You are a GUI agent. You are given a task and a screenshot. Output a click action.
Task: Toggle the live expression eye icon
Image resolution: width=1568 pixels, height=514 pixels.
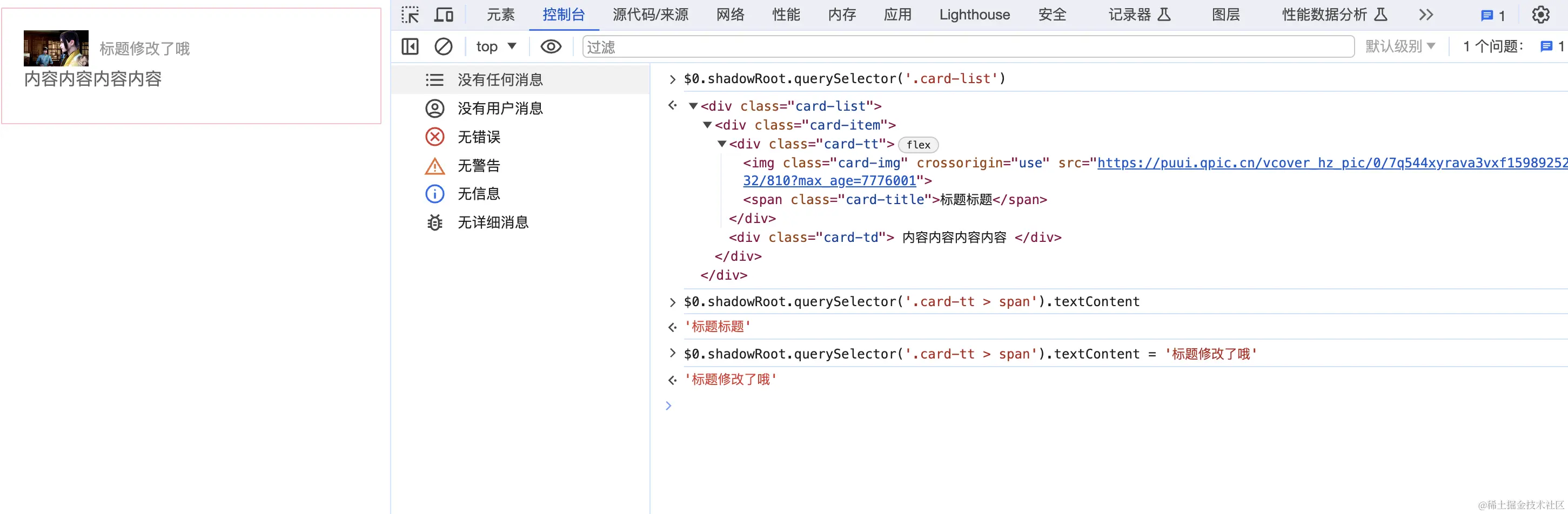pyautogui.click(x=551, y=47)
